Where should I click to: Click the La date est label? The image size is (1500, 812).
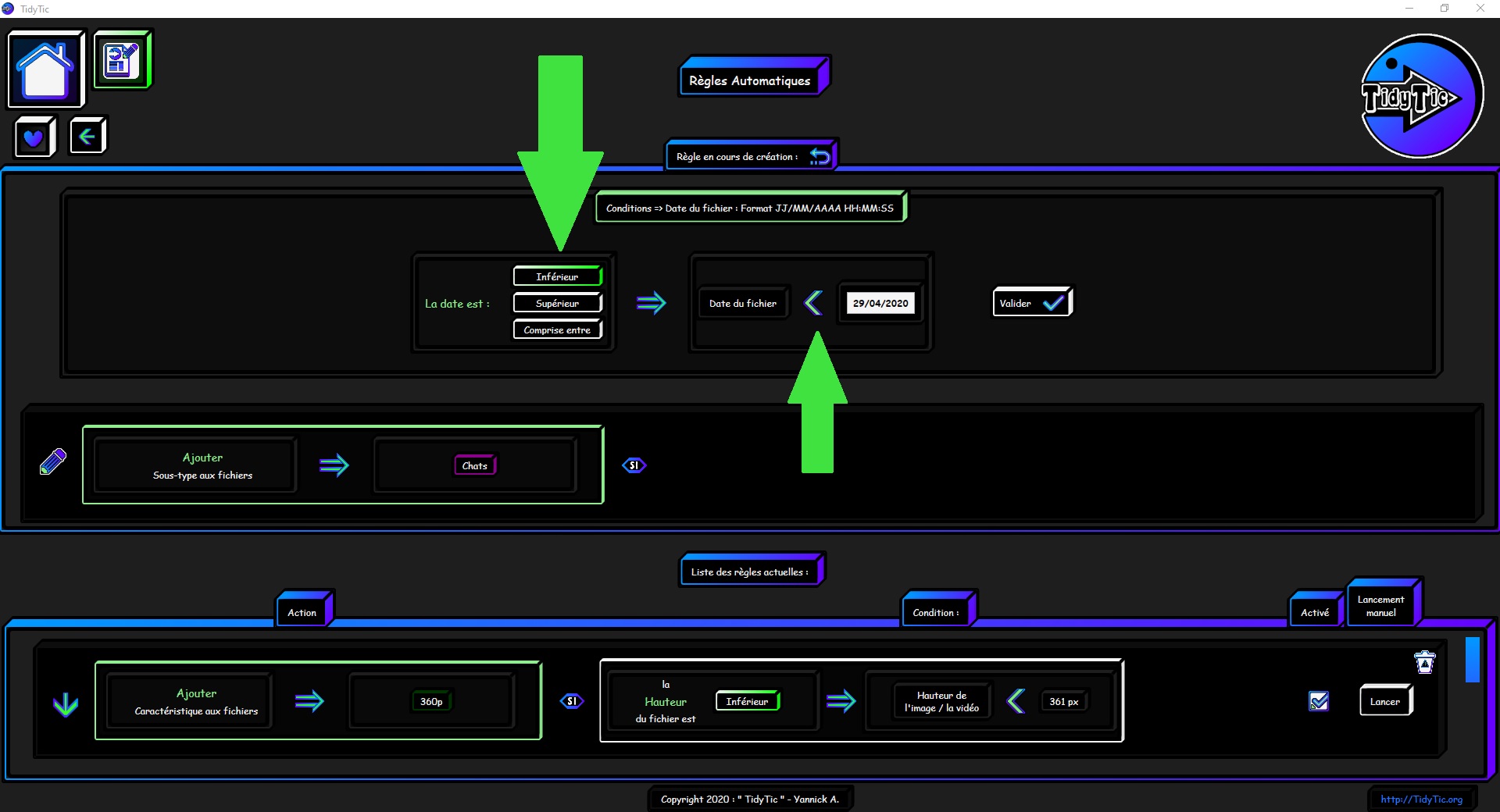click(x=457, y=304)
